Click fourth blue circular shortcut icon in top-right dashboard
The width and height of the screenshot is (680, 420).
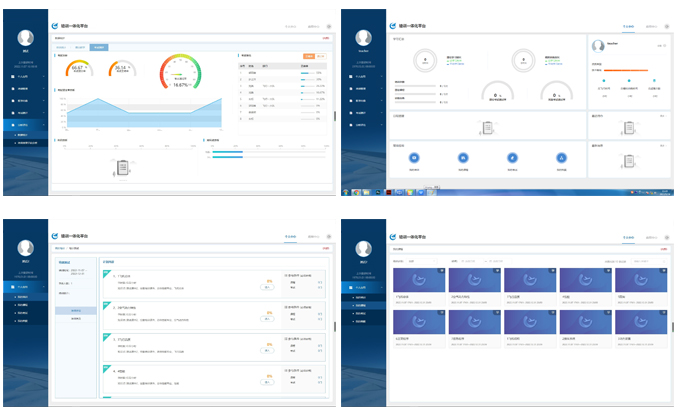(560, 157)
